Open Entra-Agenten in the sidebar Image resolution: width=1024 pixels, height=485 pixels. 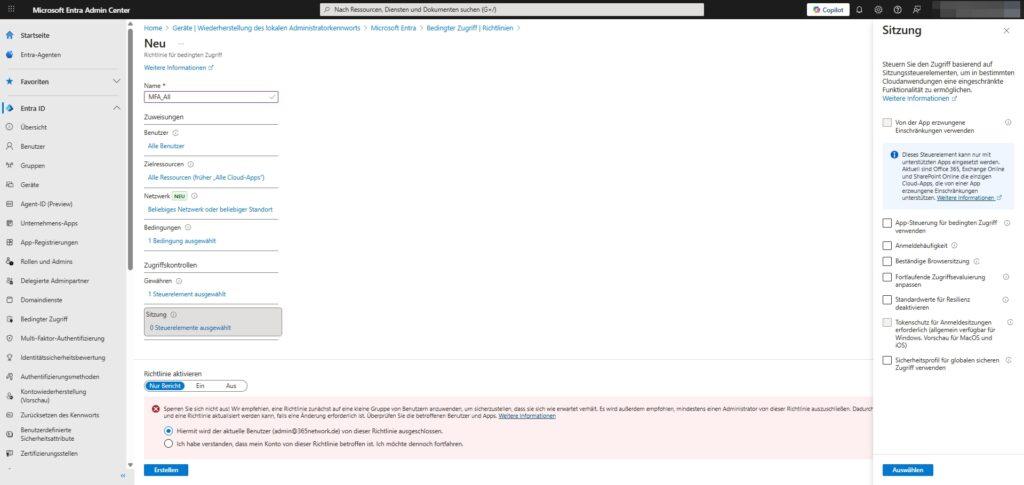pyautogui.click(x=40, y=55)
